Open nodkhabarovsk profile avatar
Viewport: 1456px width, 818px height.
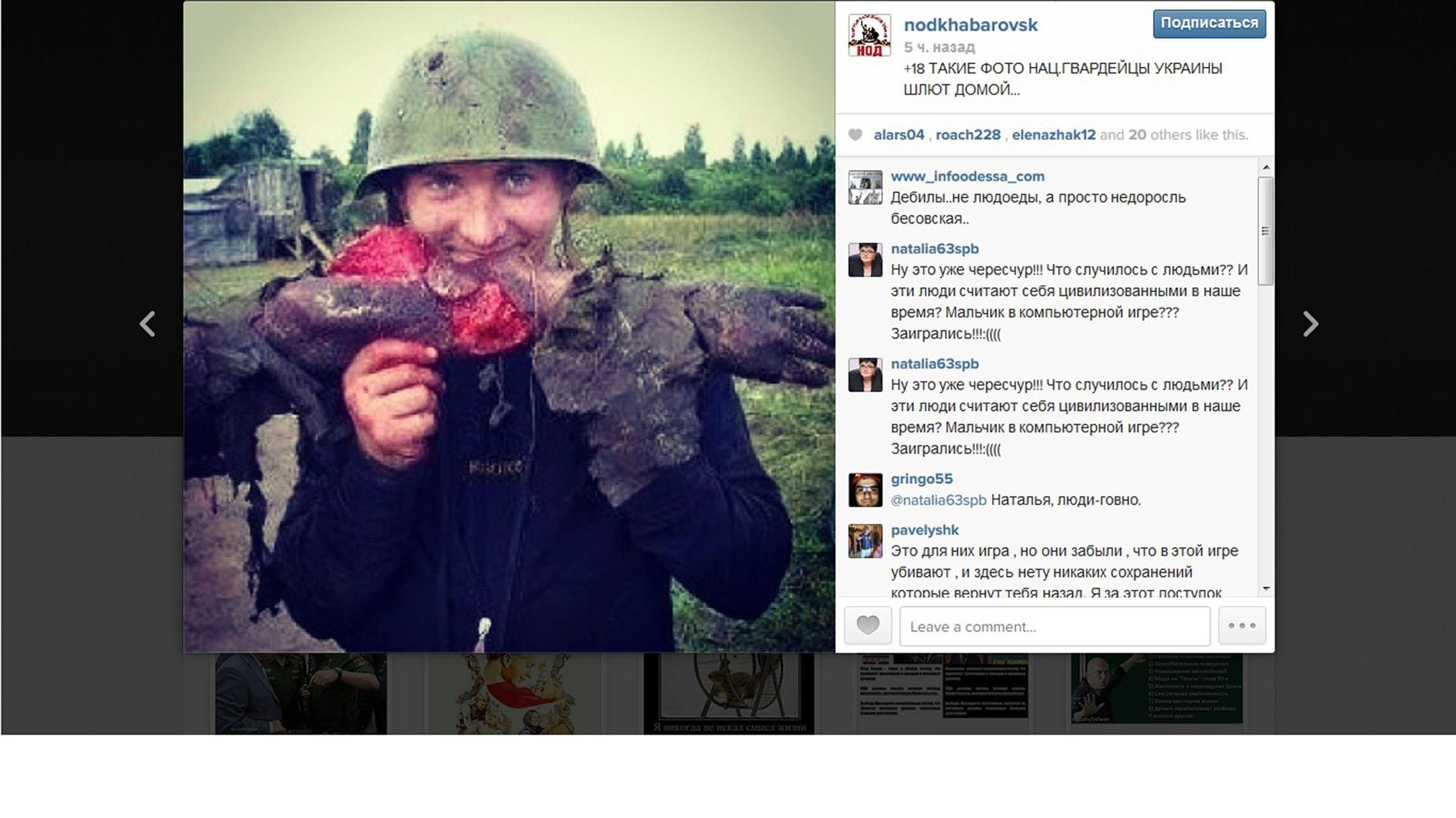pos(870,35)
